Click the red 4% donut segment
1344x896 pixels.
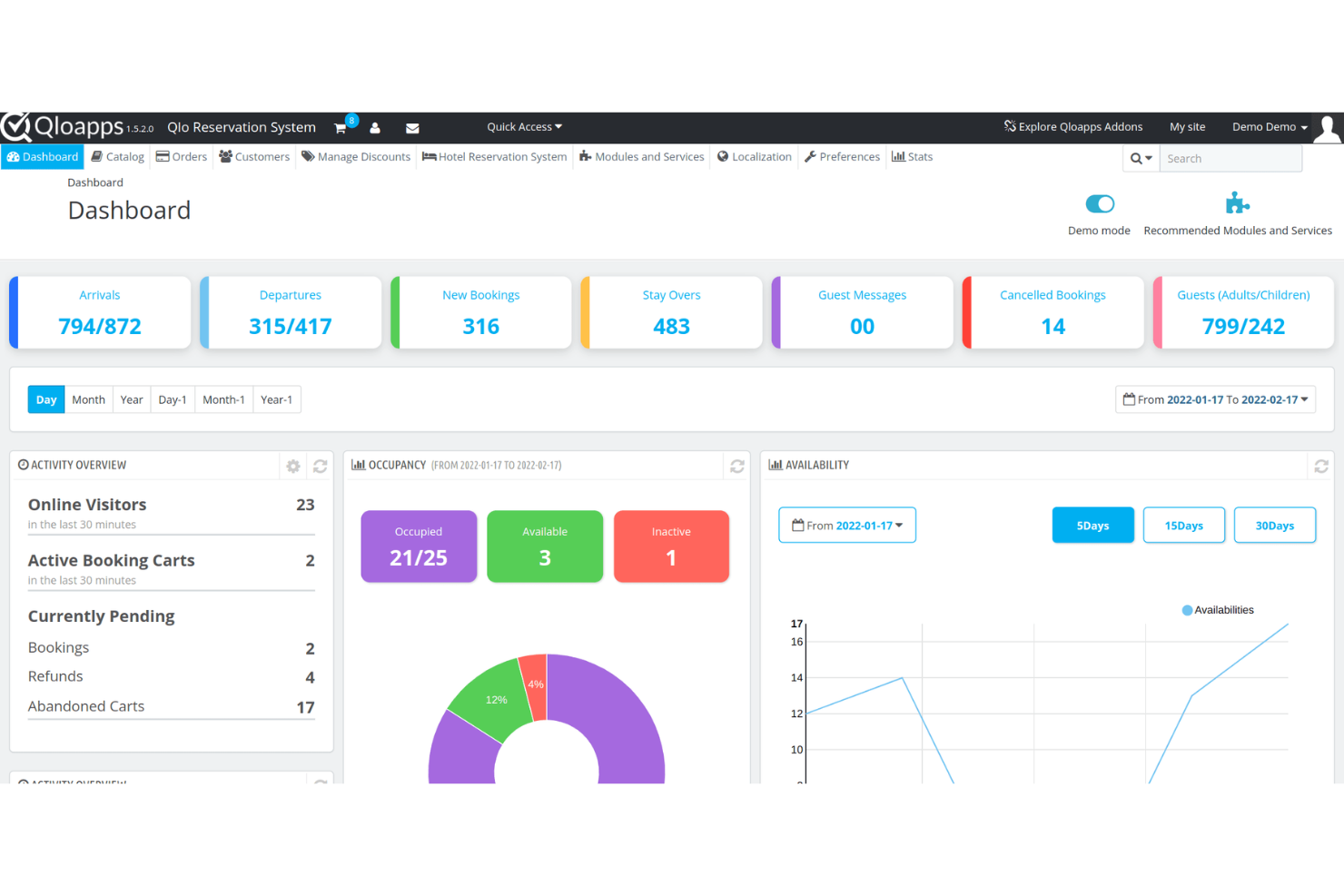pyautogui.click(x=535, y=684)
